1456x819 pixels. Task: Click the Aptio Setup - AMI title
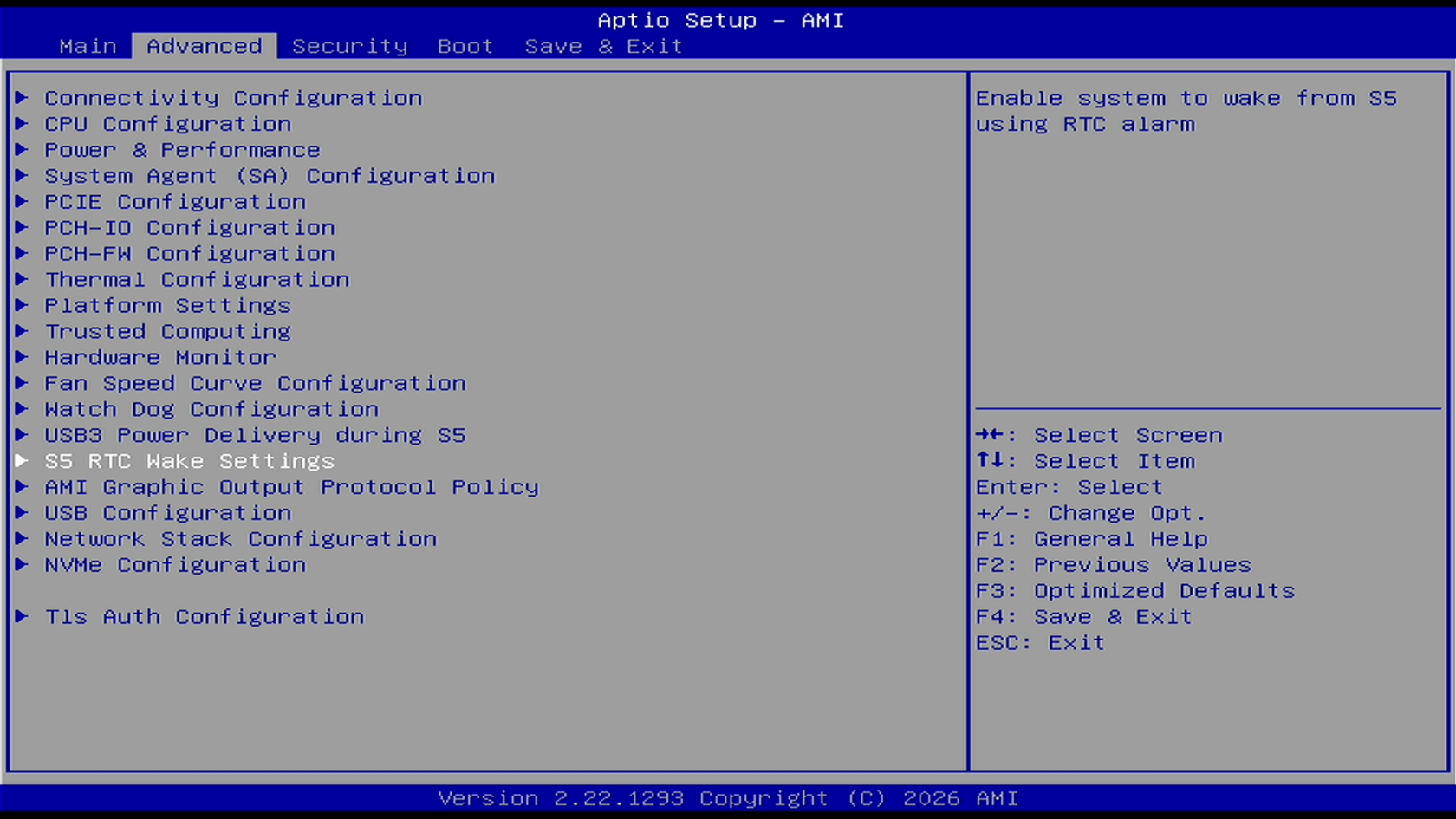tap(721, 20)
